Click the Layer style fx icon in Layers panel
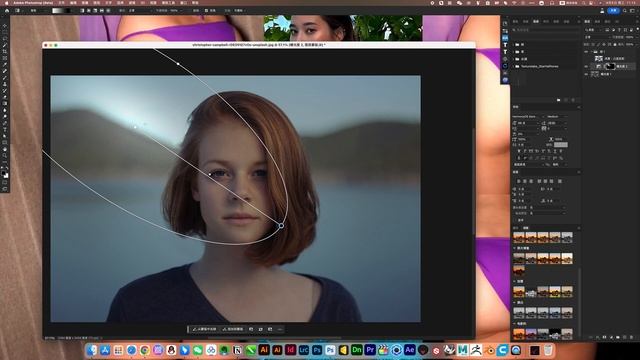The height and width of the screenshot is (360, 640). coord(598,337)
